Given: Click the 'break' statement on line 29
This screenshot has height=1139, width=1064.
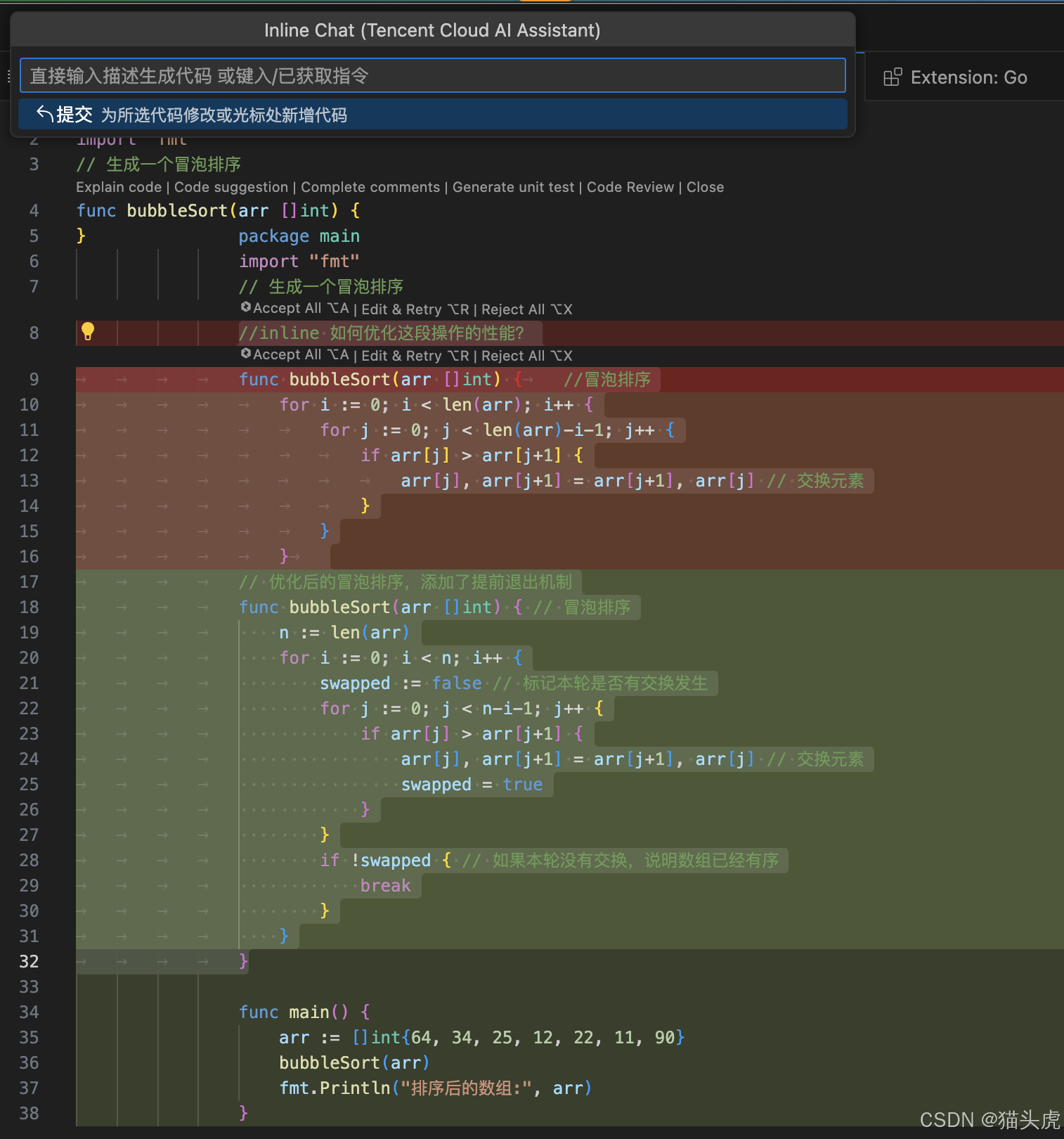Looking at the screenshot, I should 386,885.
